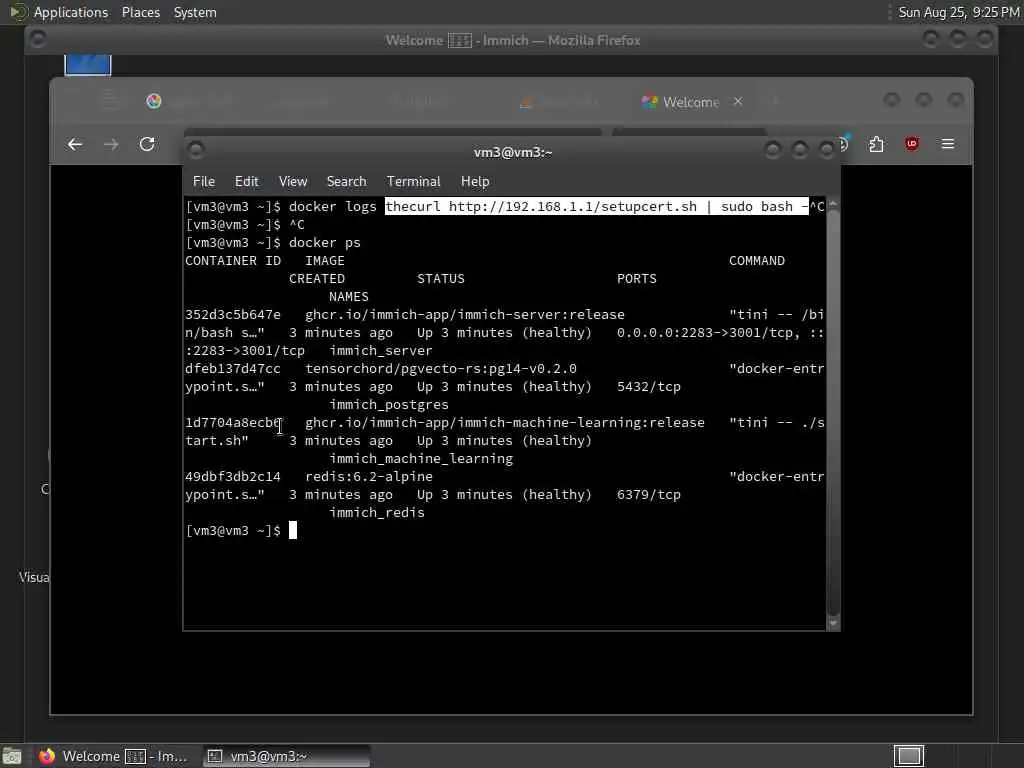Viewport: 1024px width, 768px height.
Task: Click container ID dfeb137d47cc text
Action: (x=233, y=369)
